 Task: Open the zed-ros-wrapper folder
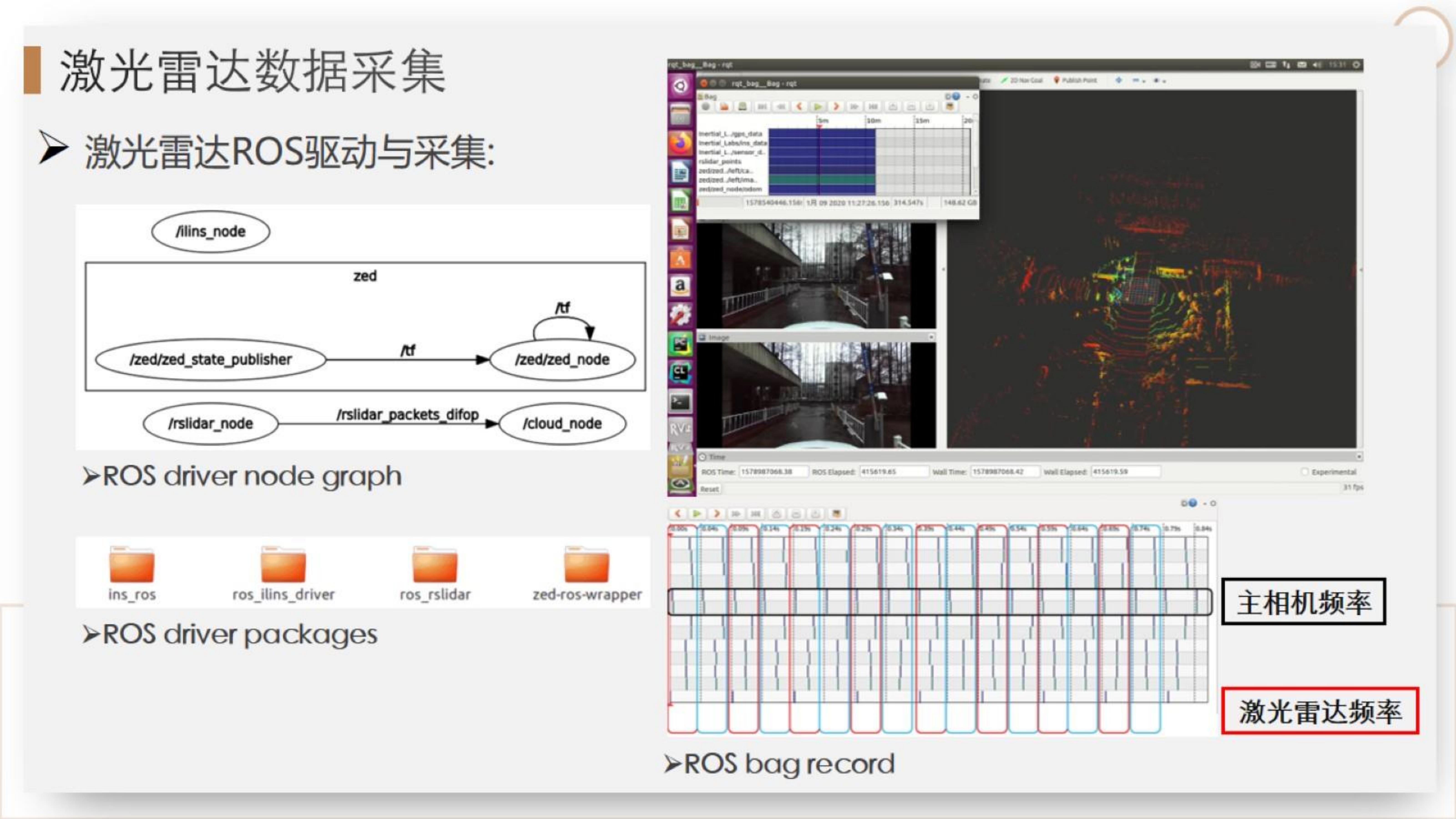pos(587,573)
